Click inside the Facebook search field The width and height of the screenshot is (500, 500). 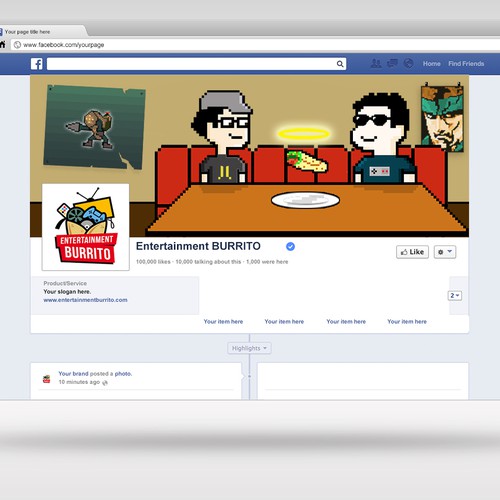coord(192,64)
